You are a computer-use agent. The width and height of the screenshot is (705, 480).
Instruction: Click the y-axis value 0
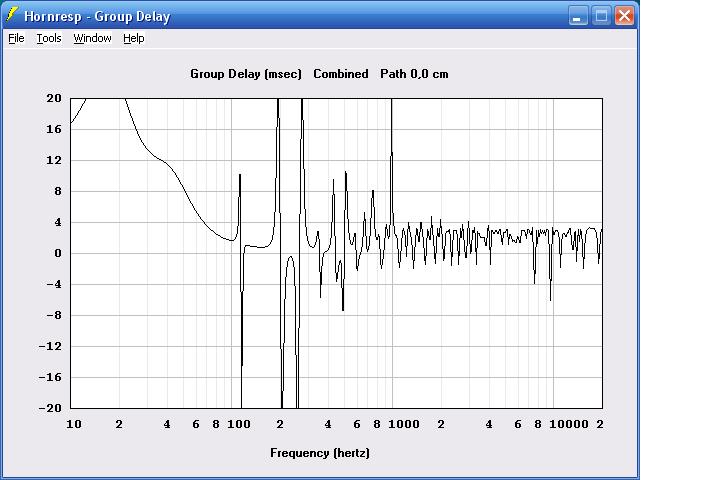coord(58,253)
